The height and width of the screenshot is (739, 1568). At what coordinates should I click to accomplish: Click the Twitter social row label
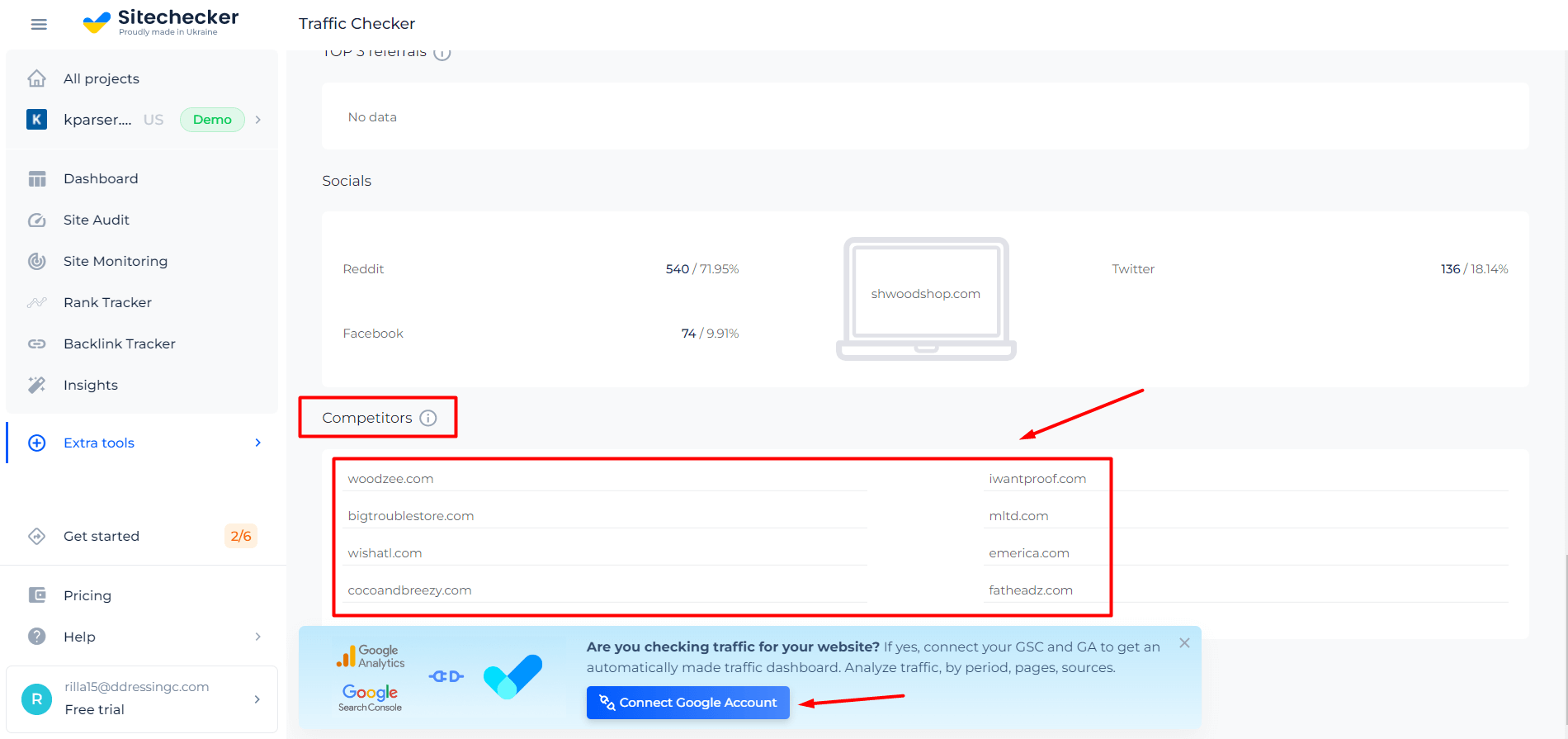(1133, 269)
